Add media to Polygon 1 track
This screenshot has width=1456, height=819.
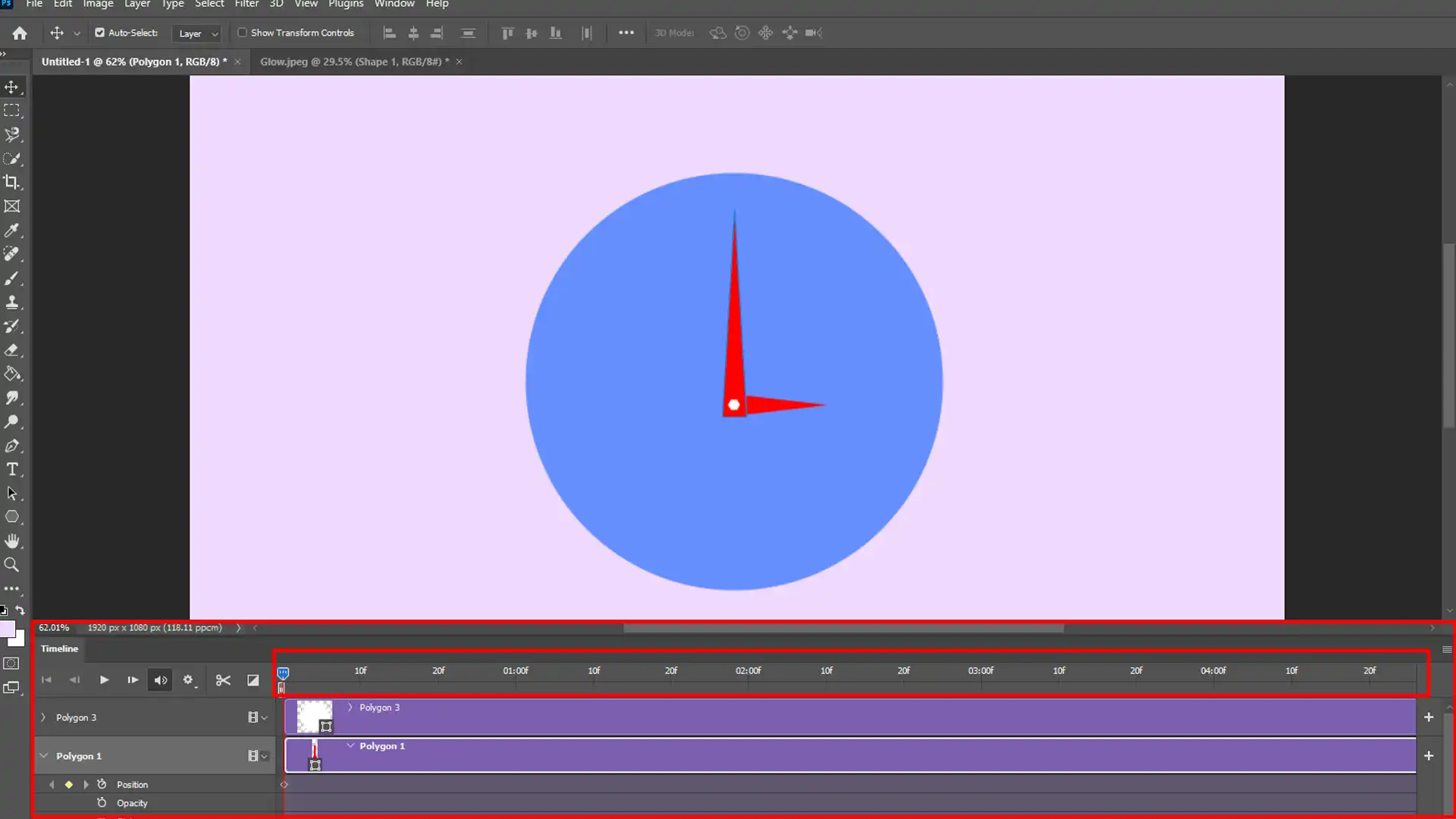1429,756
